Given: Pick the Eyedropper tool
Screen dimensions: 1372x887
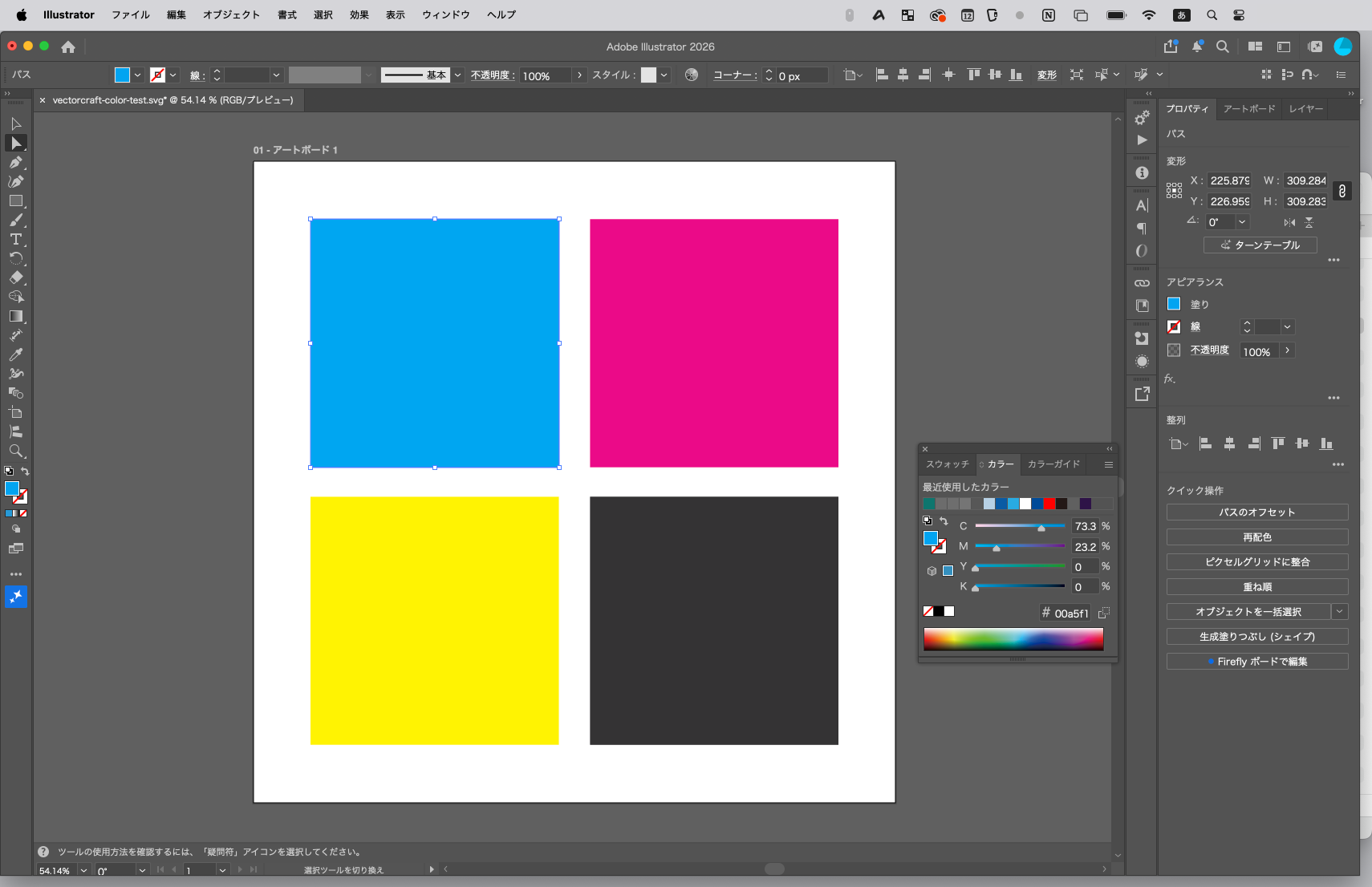Looking at the screenshot, I should [x=15, y=354].
